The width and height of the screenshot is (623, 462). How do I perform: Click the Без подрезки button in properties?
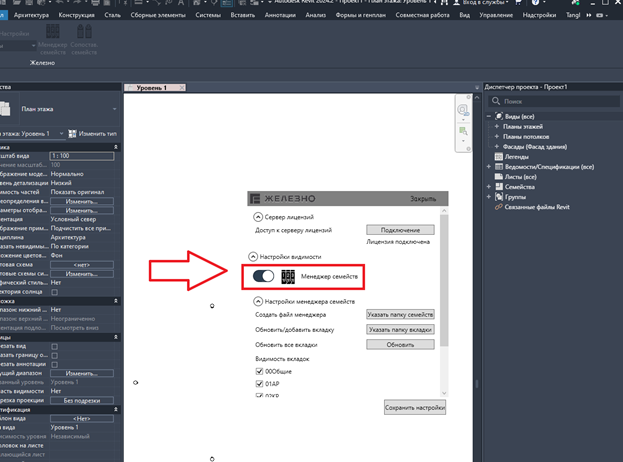[x=82, y=400]
